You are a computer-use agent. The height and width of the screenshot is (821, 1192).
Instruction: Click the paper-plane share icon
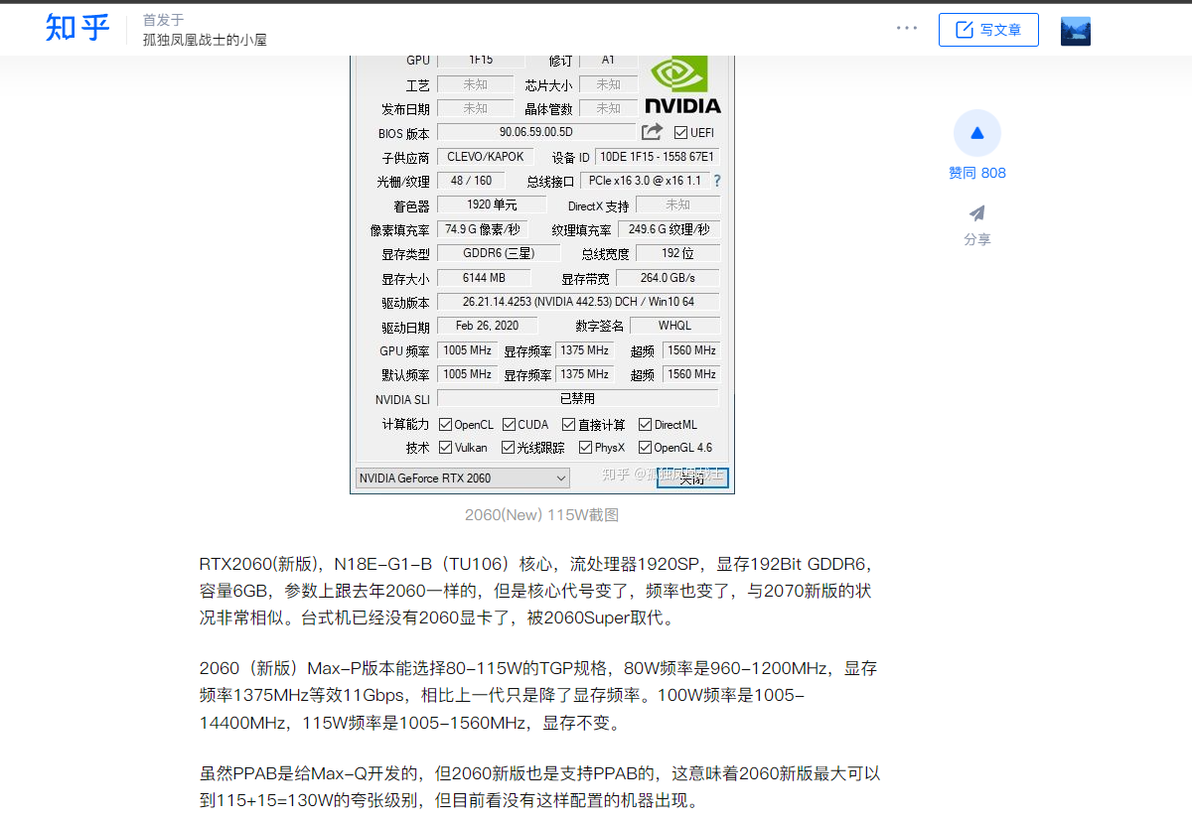[977, 213]
